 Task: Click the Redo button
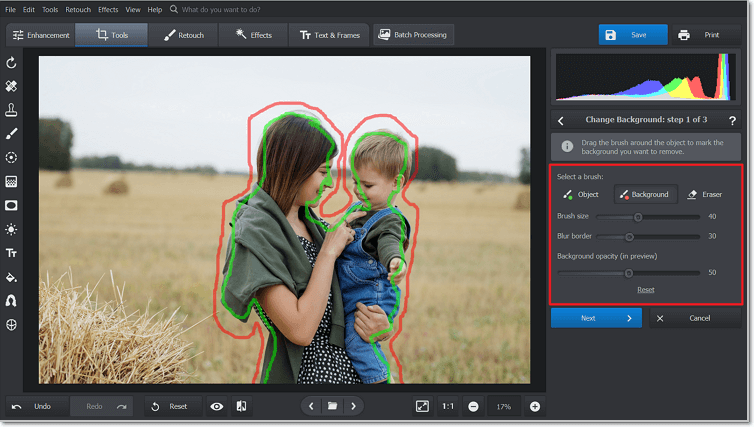point(102,406)
